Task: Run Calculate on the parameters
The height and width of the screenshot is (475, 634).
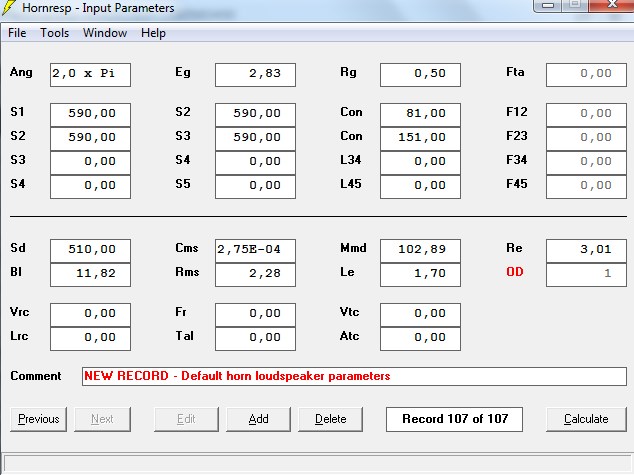Action: pyautogui.click(x=586, y=419)
